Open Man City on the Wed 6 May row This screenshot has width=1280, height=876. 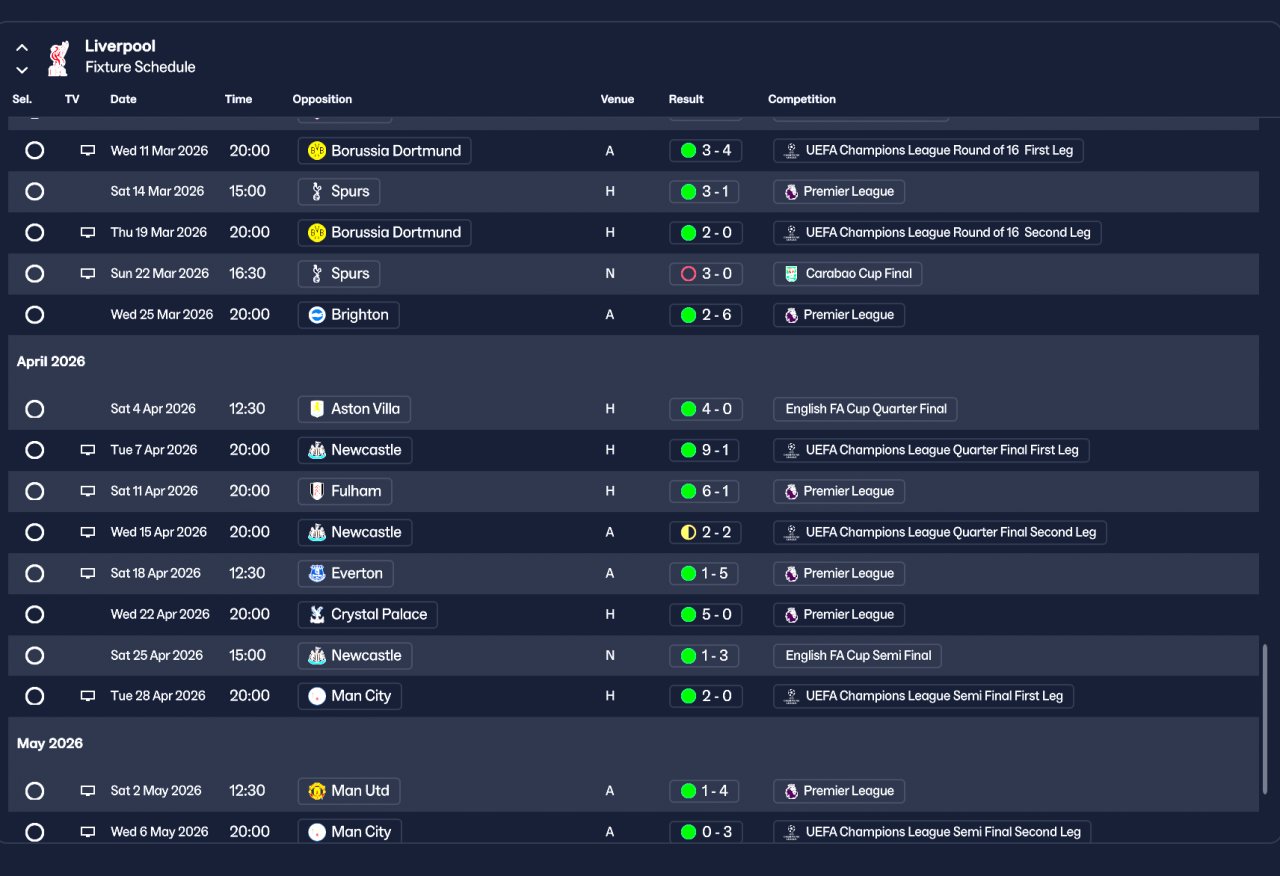(349, 831)
